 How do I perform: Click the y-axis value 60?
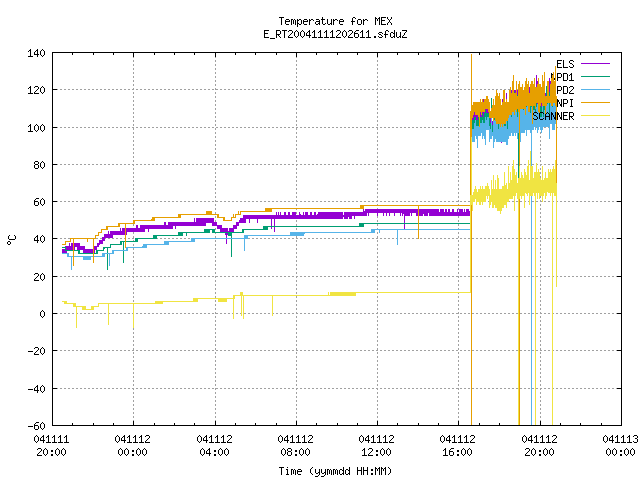[40, 202]
